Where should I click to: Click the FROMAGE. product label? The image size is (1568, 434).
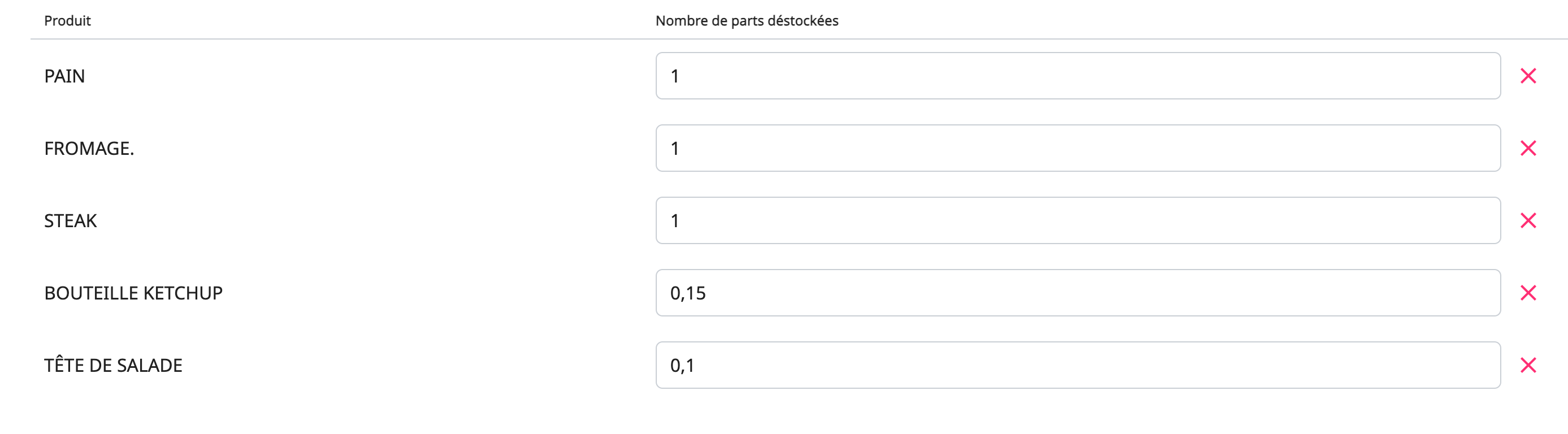[89, 149]
